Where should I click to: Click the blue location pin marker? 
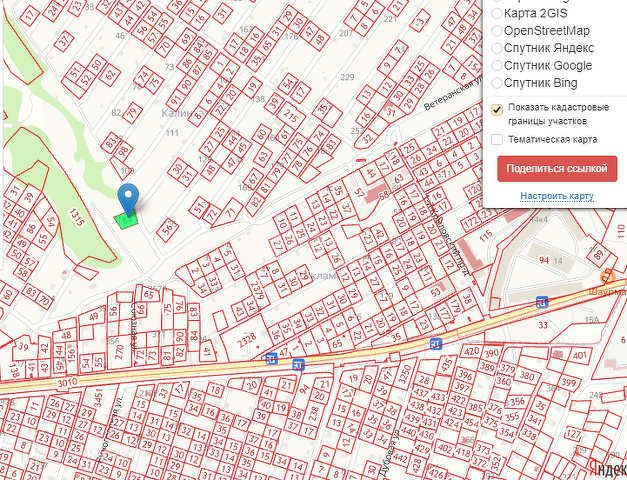pyautogui.click(x=128, y=200)
